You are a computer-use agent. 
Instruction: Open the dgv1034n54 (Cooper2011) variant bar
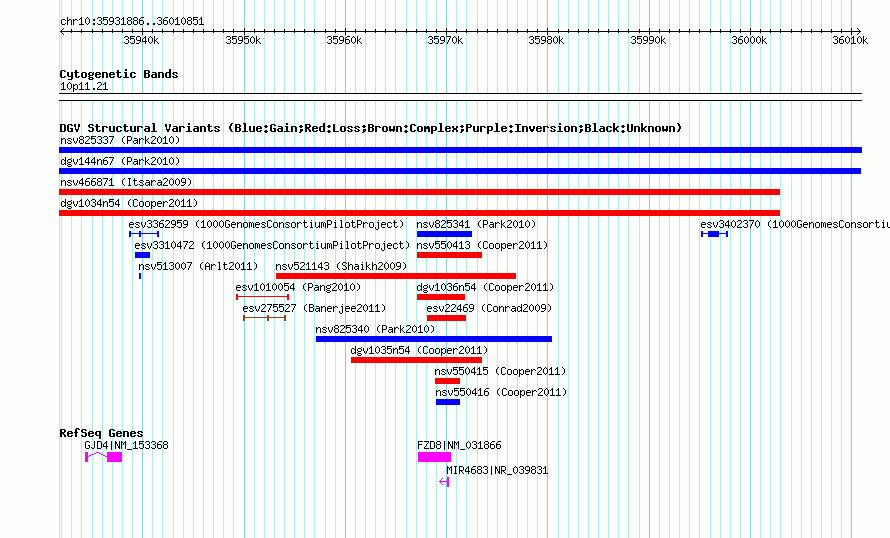coord(419,213)
